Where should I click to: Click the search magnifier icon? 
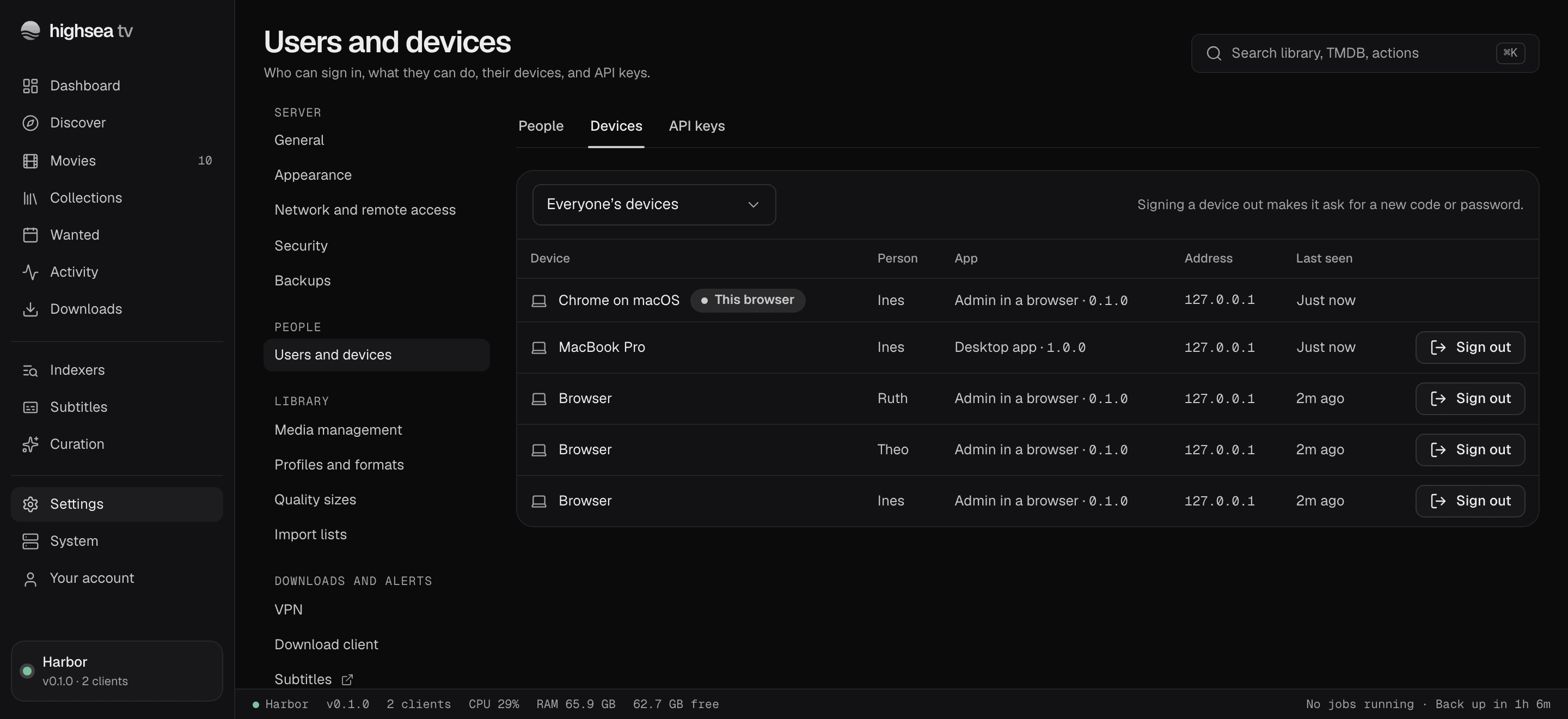[x=1214, y=53]
